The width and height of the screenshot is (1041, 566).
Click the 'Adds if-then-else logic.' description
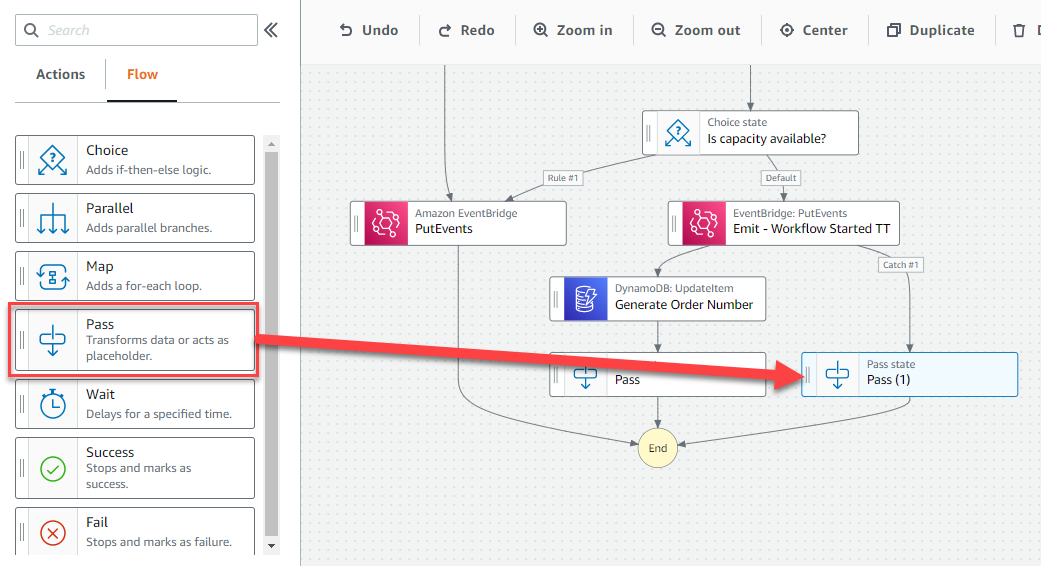(149, 170)
